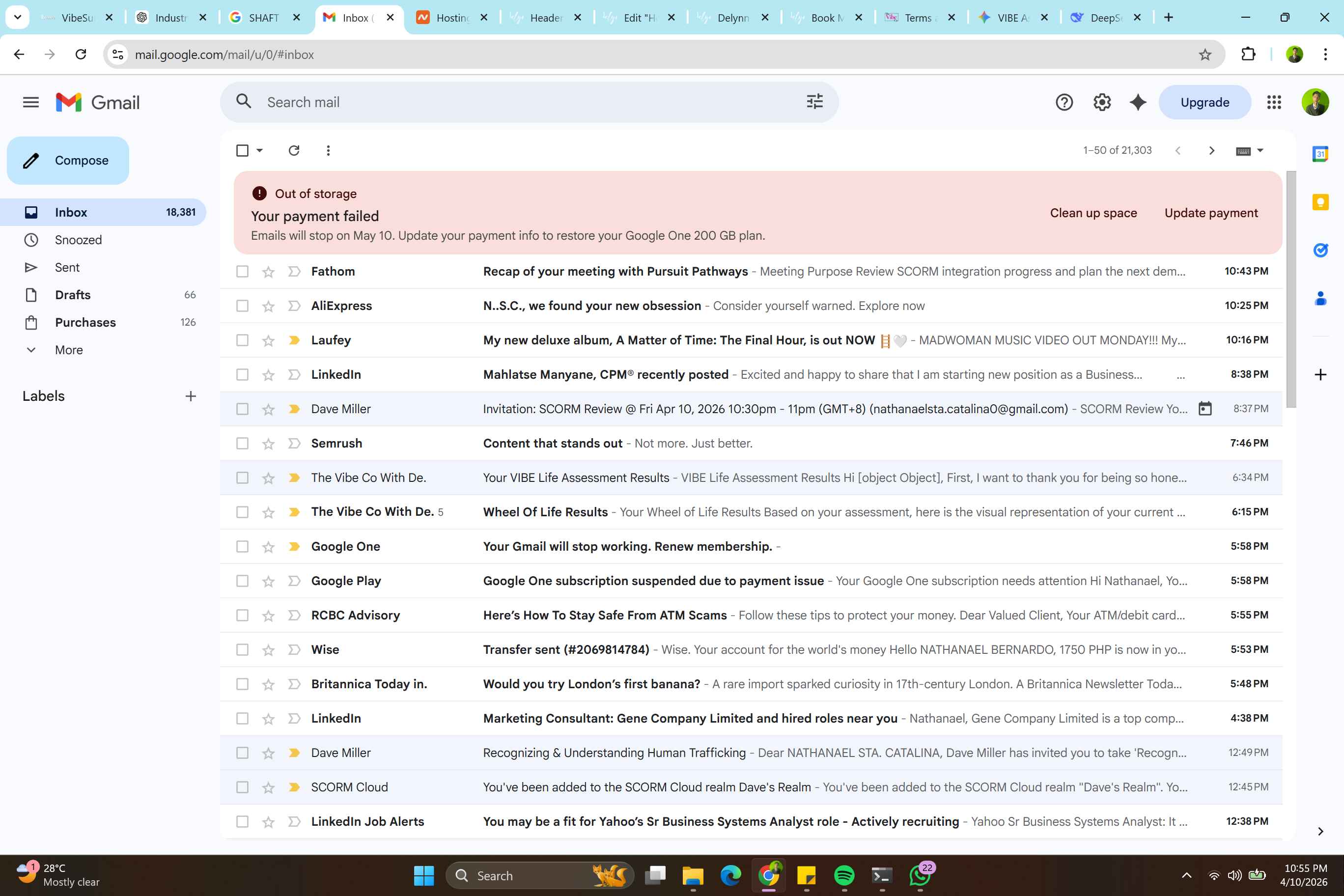Open WhatsApp from the taskbar
This screenshot has height=896, width=1344.
(x=920, y=875)
